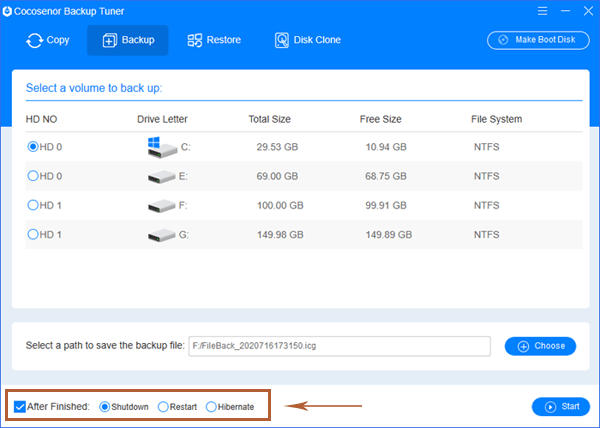This screenshot has width=600, height=428.
Task: Open the Restore tab
Action: click(214, 40)
